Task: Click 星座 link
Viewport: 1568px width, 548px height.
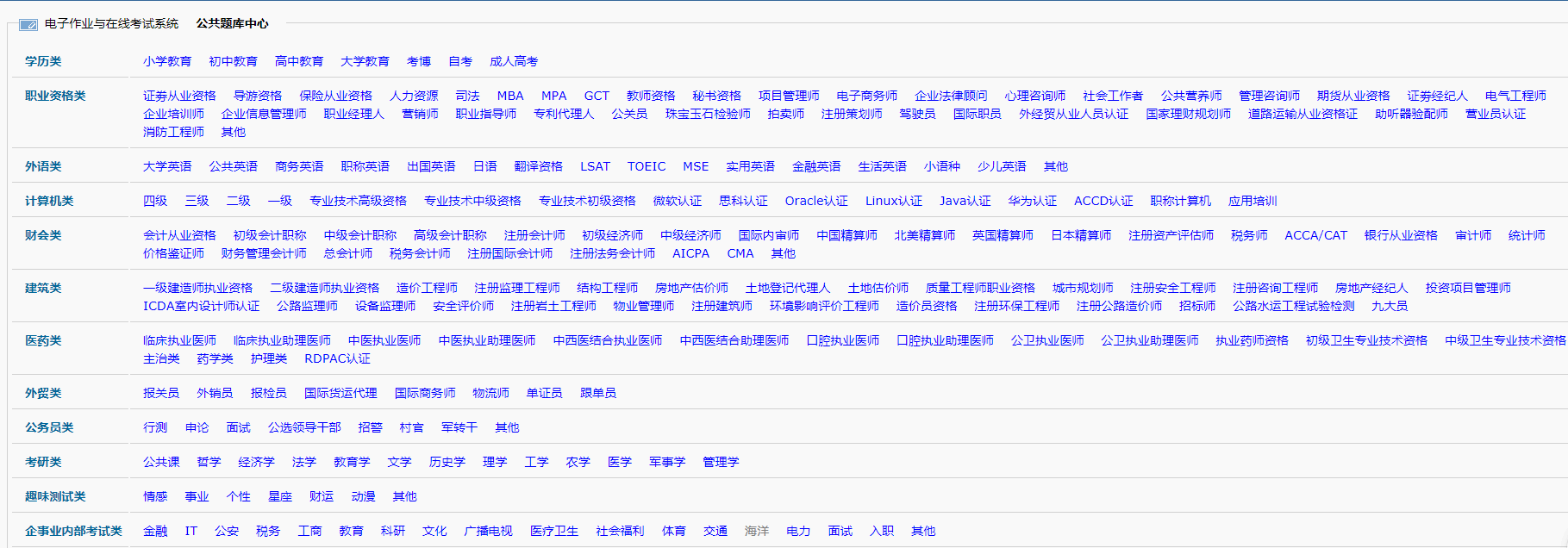Action: (x=280, y=496)
